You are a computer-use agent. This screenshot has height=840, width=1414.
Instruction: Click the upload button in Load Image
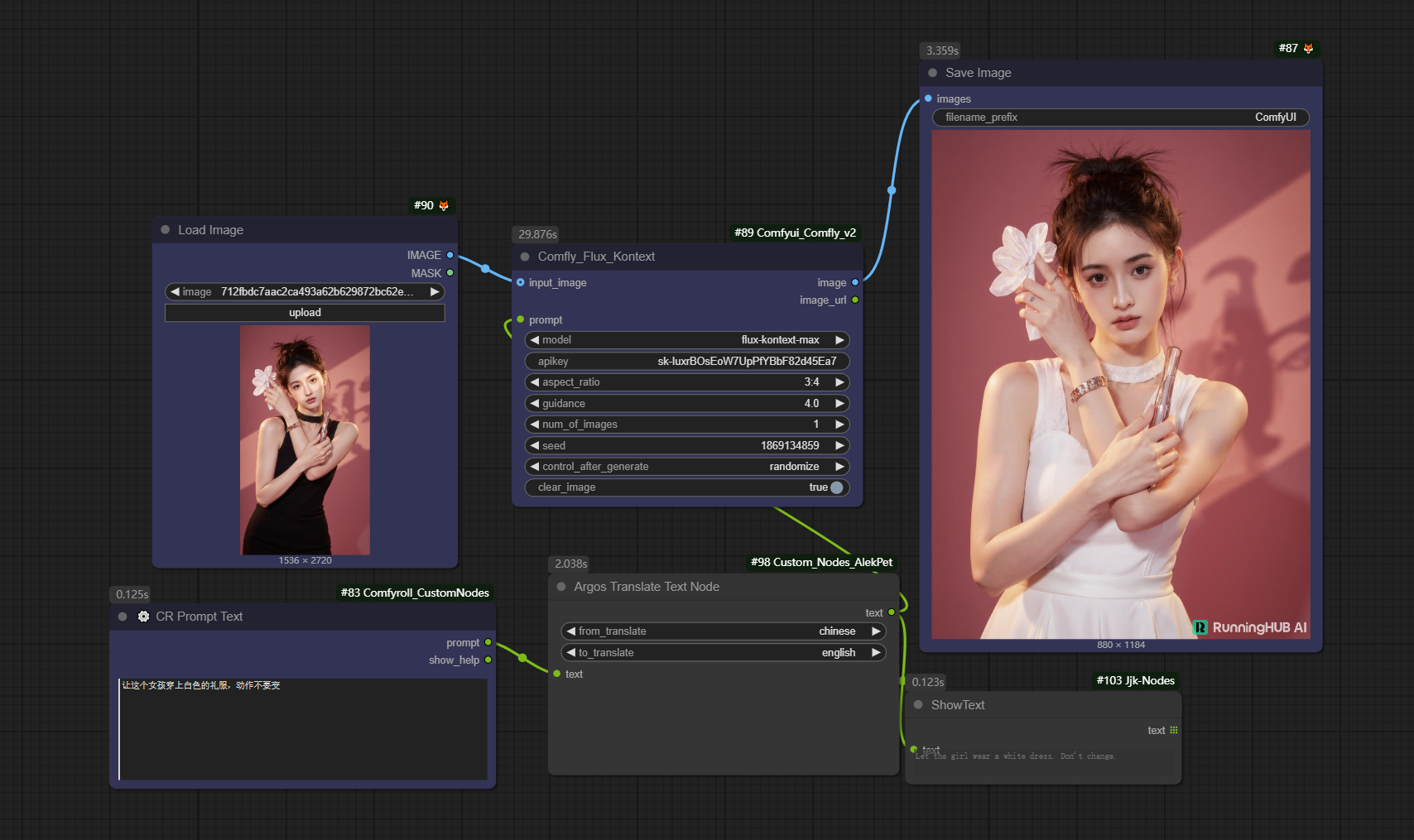tap(305, 313)
